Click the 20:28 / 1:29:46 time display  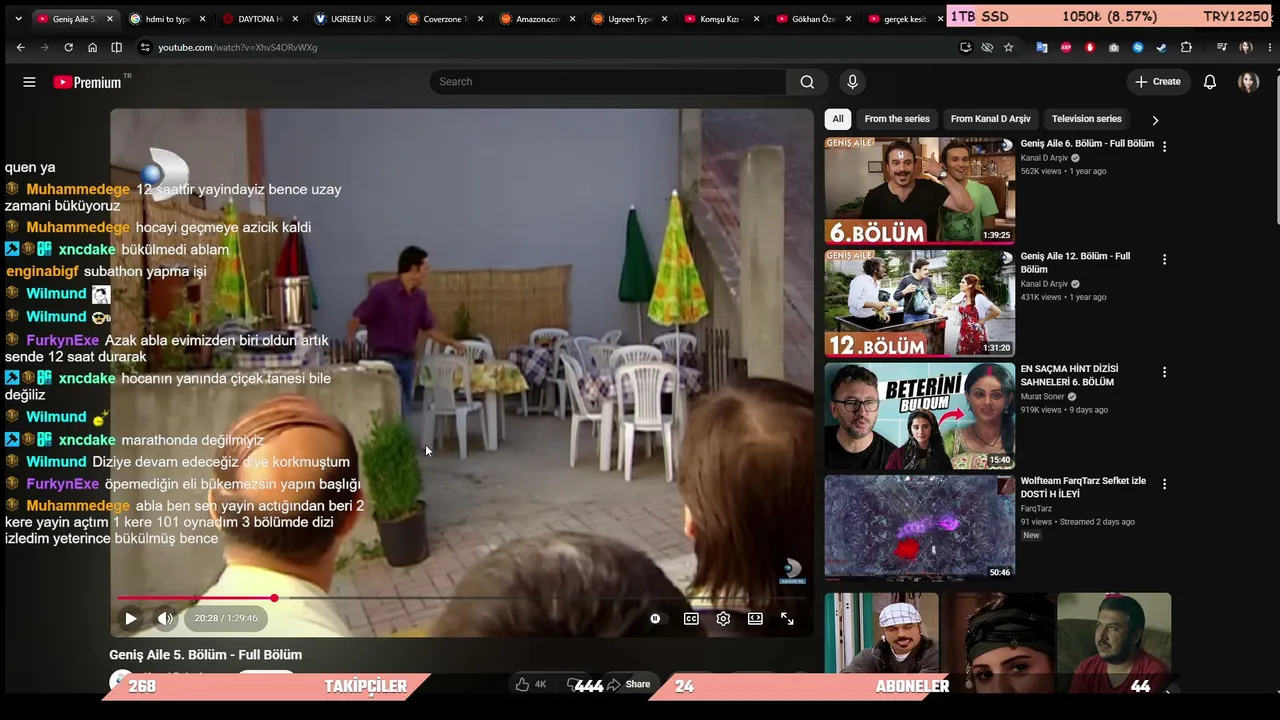(x=226, y=619)
